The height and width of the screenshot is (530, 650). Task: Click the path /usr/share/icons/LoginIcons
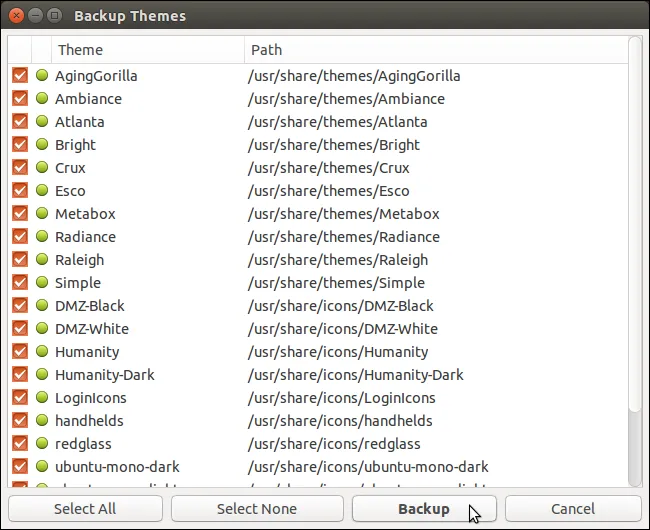(342, 398)
